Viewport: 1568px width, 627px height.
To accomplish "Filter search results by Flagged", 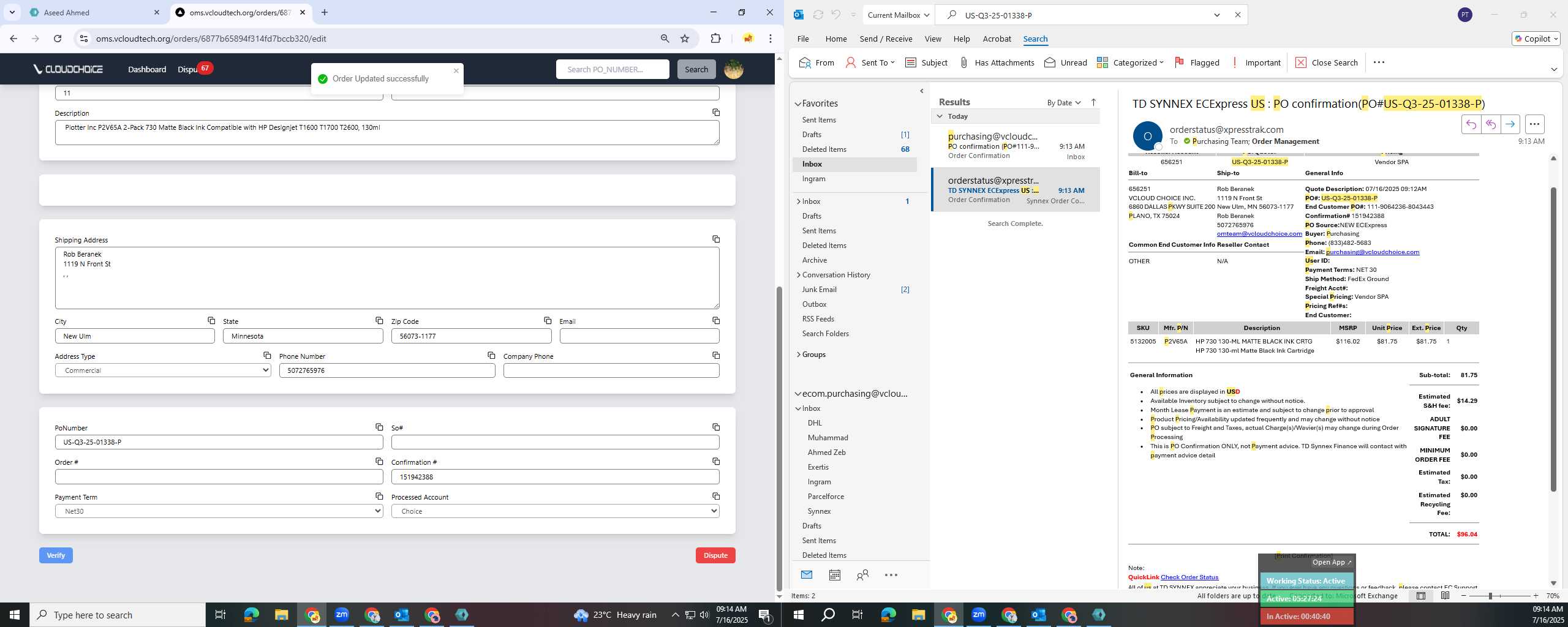I will (1197, 62).
